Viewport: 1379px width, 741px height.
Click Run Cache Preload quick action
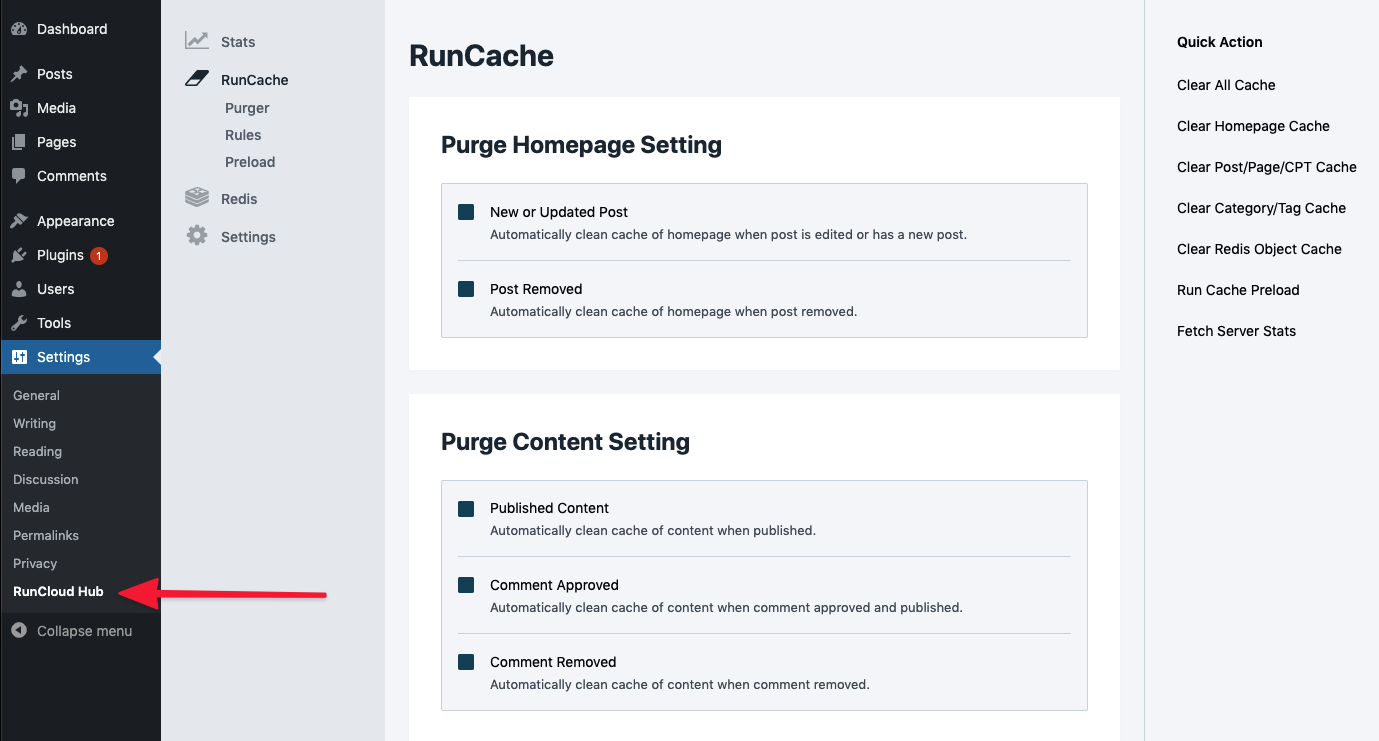(1238, 290)
